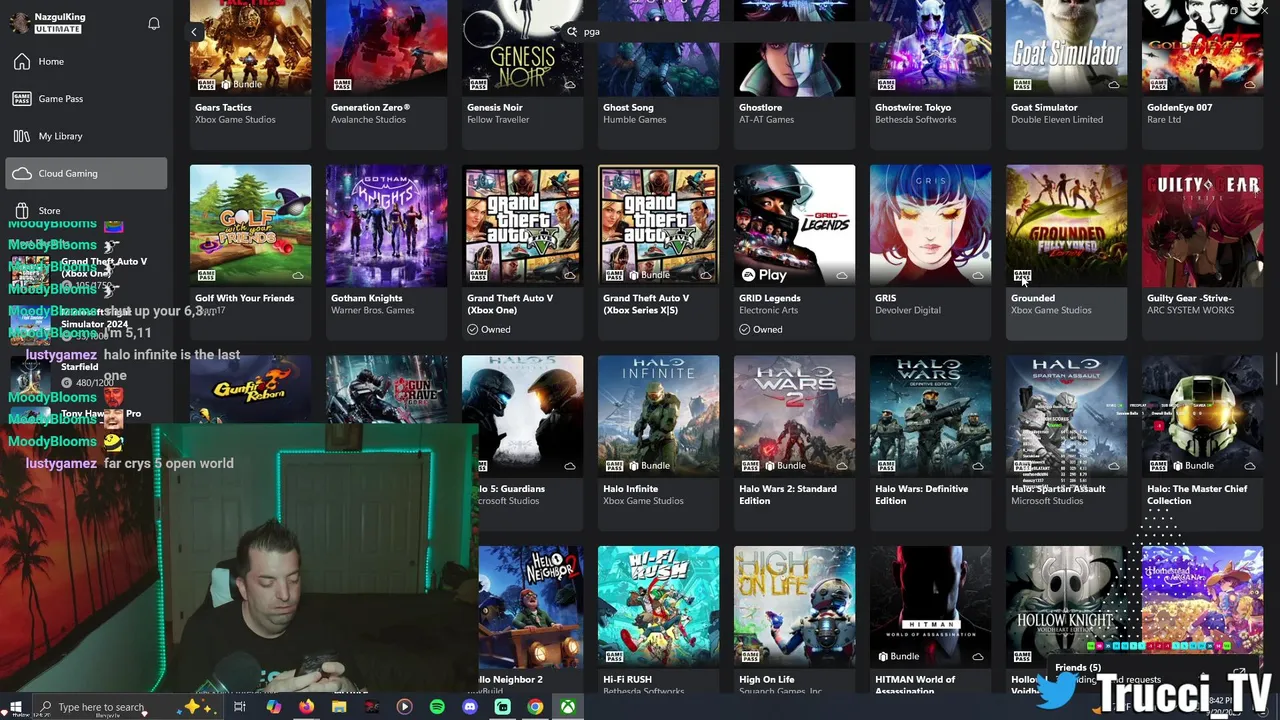Select Grand Theft Auto V Xbox One cover
The image size is (1280, 720).
click(x=522, y=225)
